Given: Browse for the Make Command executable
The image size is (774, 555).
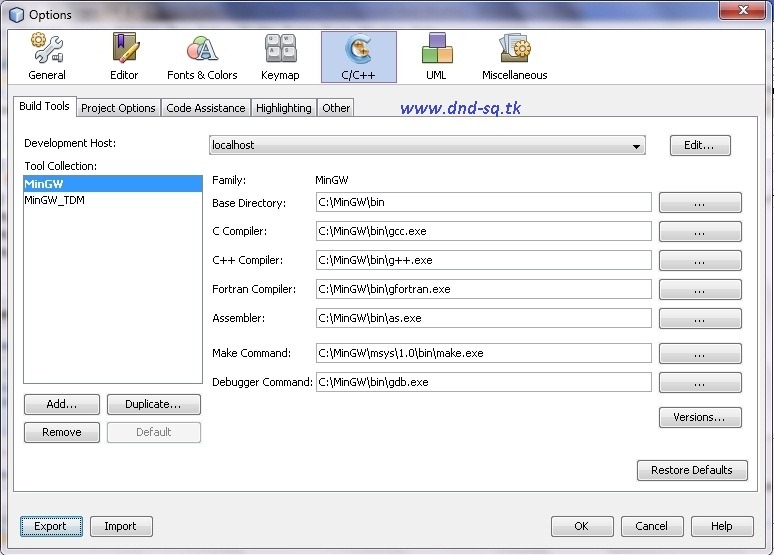Looking at the screenshot, I should pyautogui.click(x=700, y=354).
